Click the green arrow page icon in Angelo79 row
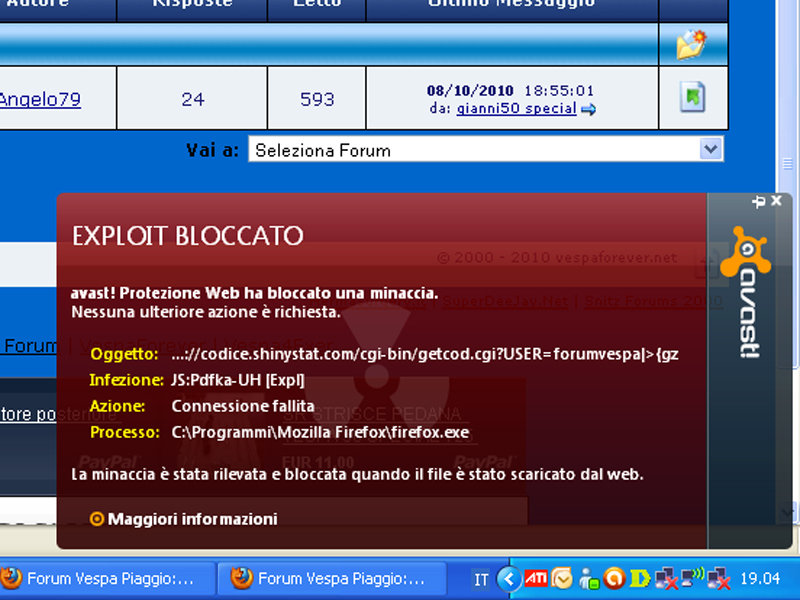 point(692,96)
